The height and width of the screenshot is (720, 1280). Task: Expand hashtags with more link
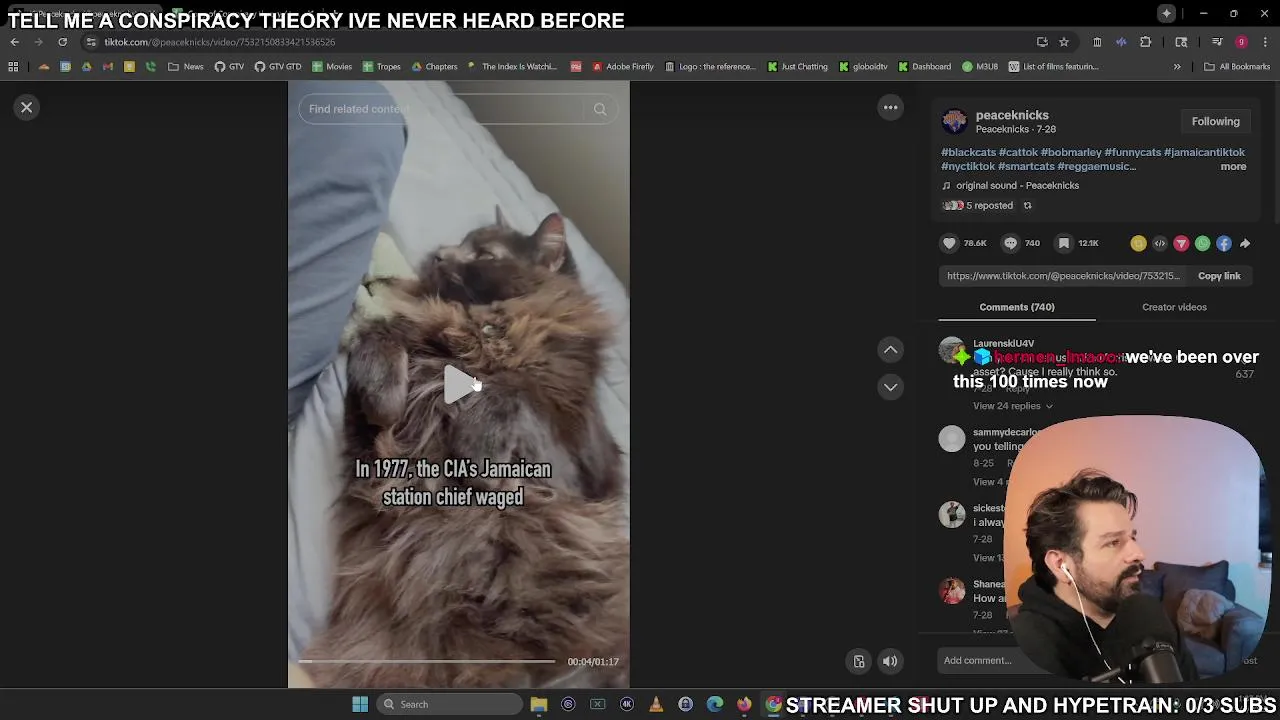pos(1233,166)
